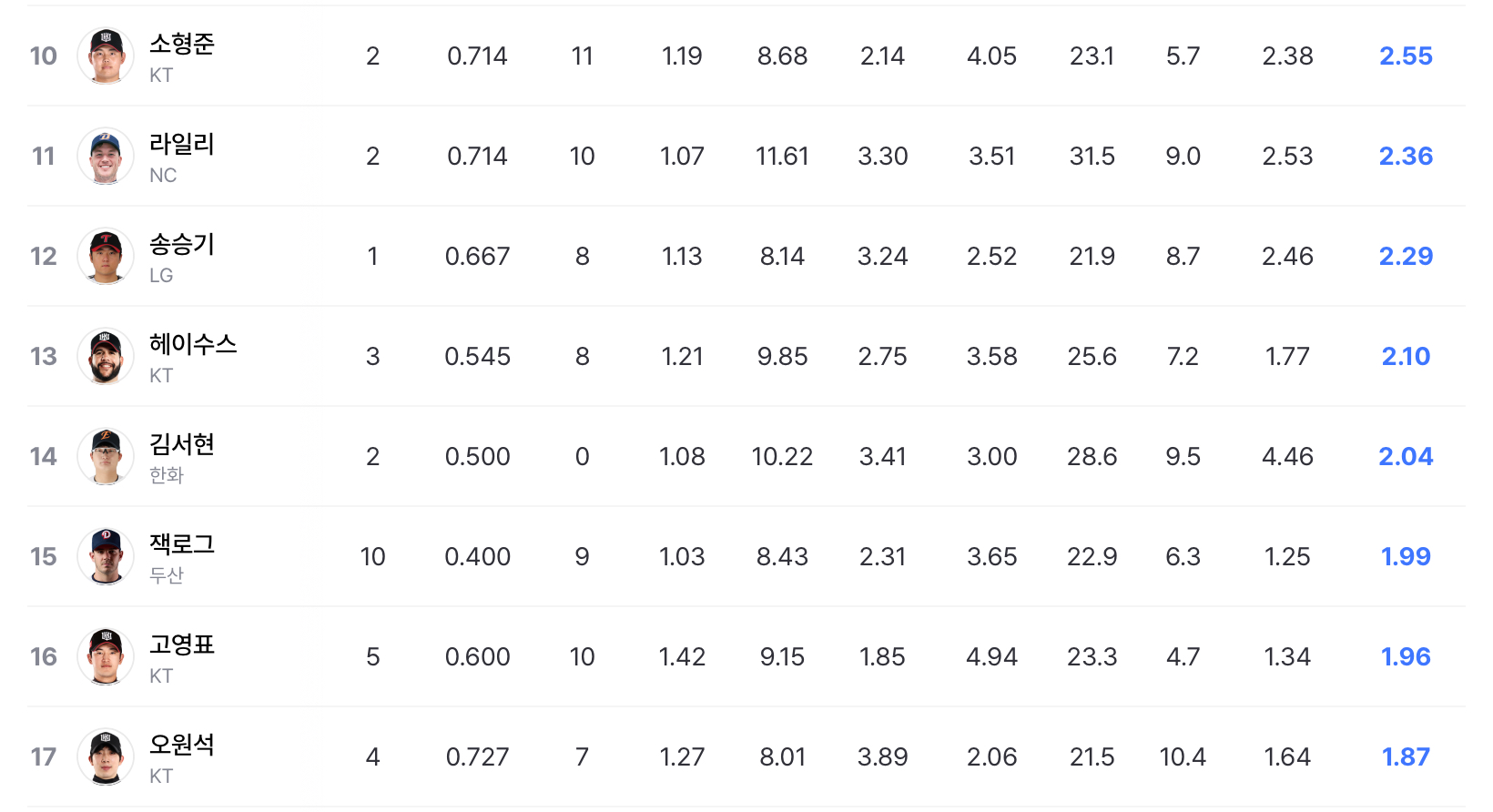The height and width of the screenshot is (812, 1493).
Task: Select the blue 2.55 value for 소형준
Action: [1406, 56]
